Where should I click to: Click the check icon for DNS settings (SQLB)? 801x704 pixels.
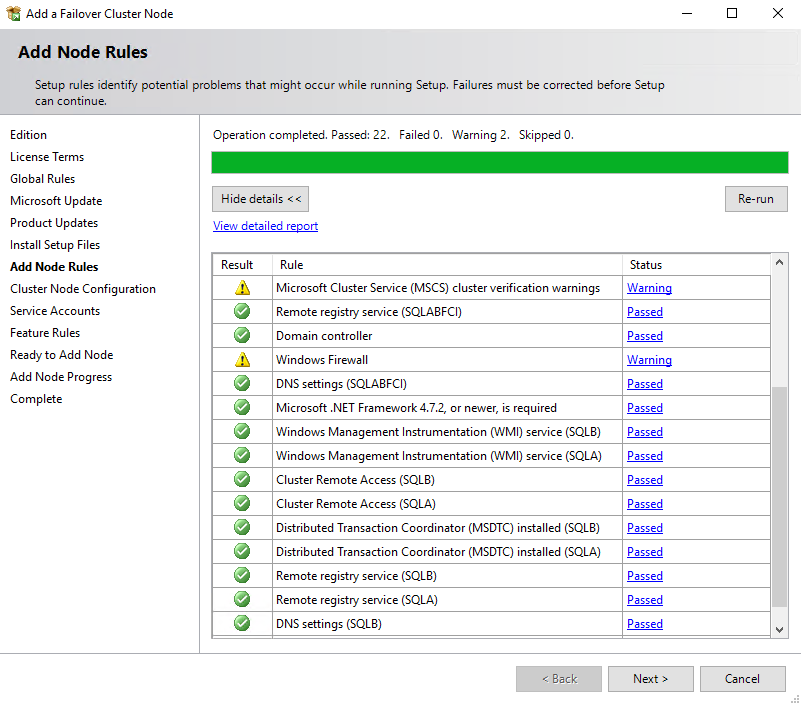tap(242, 623)
